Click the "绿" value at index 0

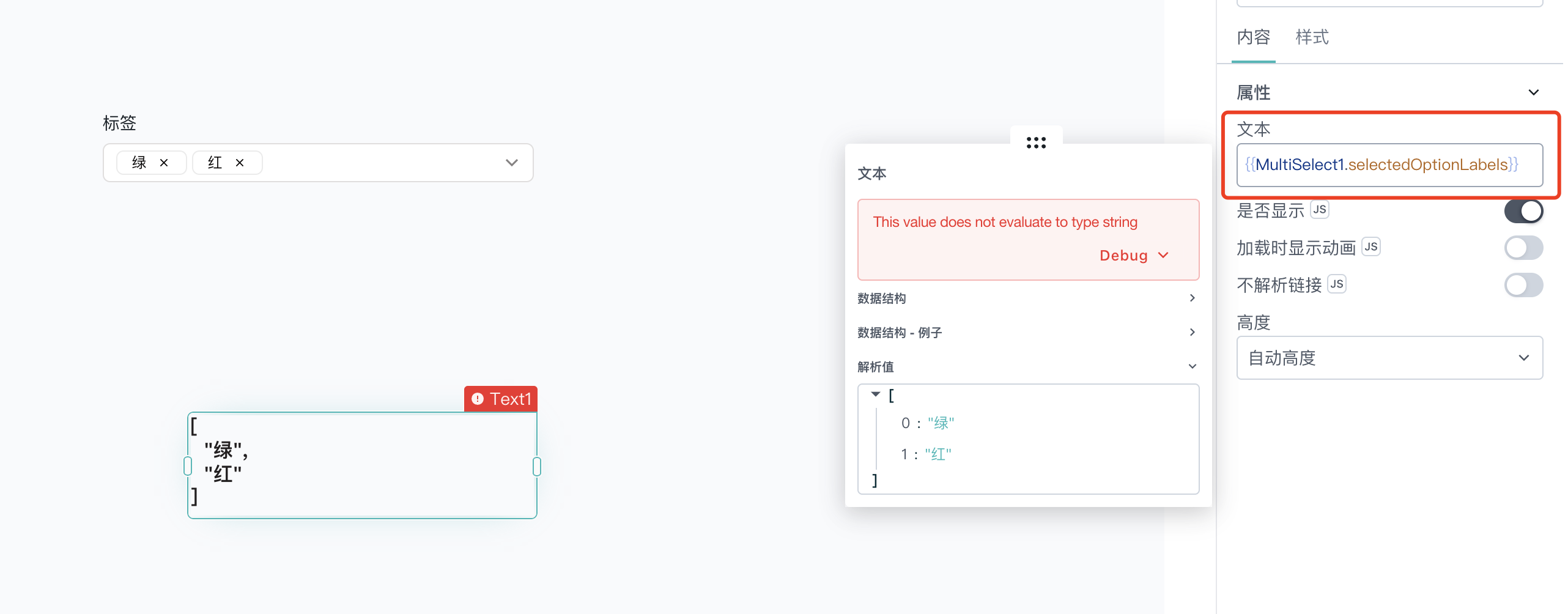pyautogui.click(x=941, y=423)
